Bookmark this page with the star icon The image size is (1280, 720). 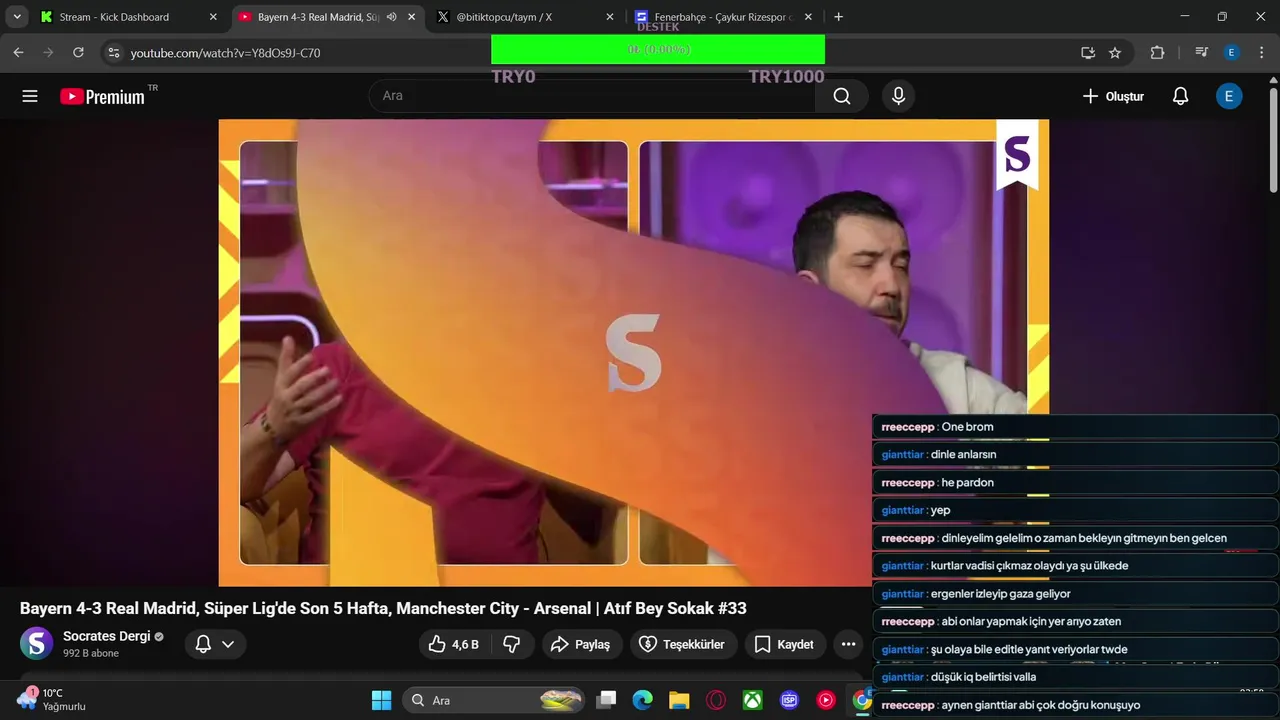coord(1115,53)
